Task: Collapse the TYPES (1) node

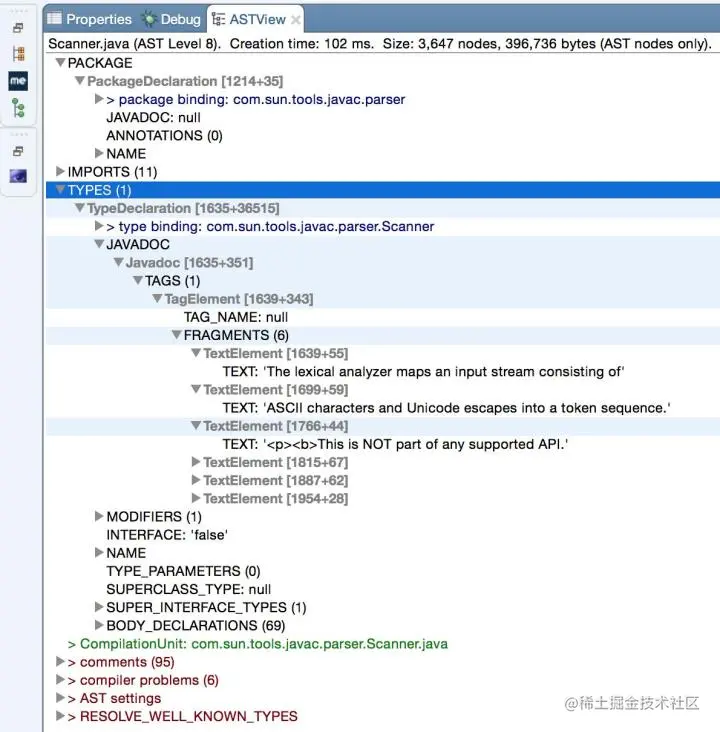Action: (60, 189)
